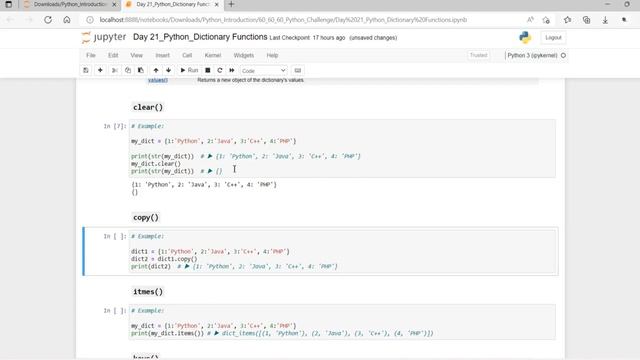This screenshot has height=360, width=640.
Task: Click the my_dict.clear() code line
Action: [x=156, y=164]
